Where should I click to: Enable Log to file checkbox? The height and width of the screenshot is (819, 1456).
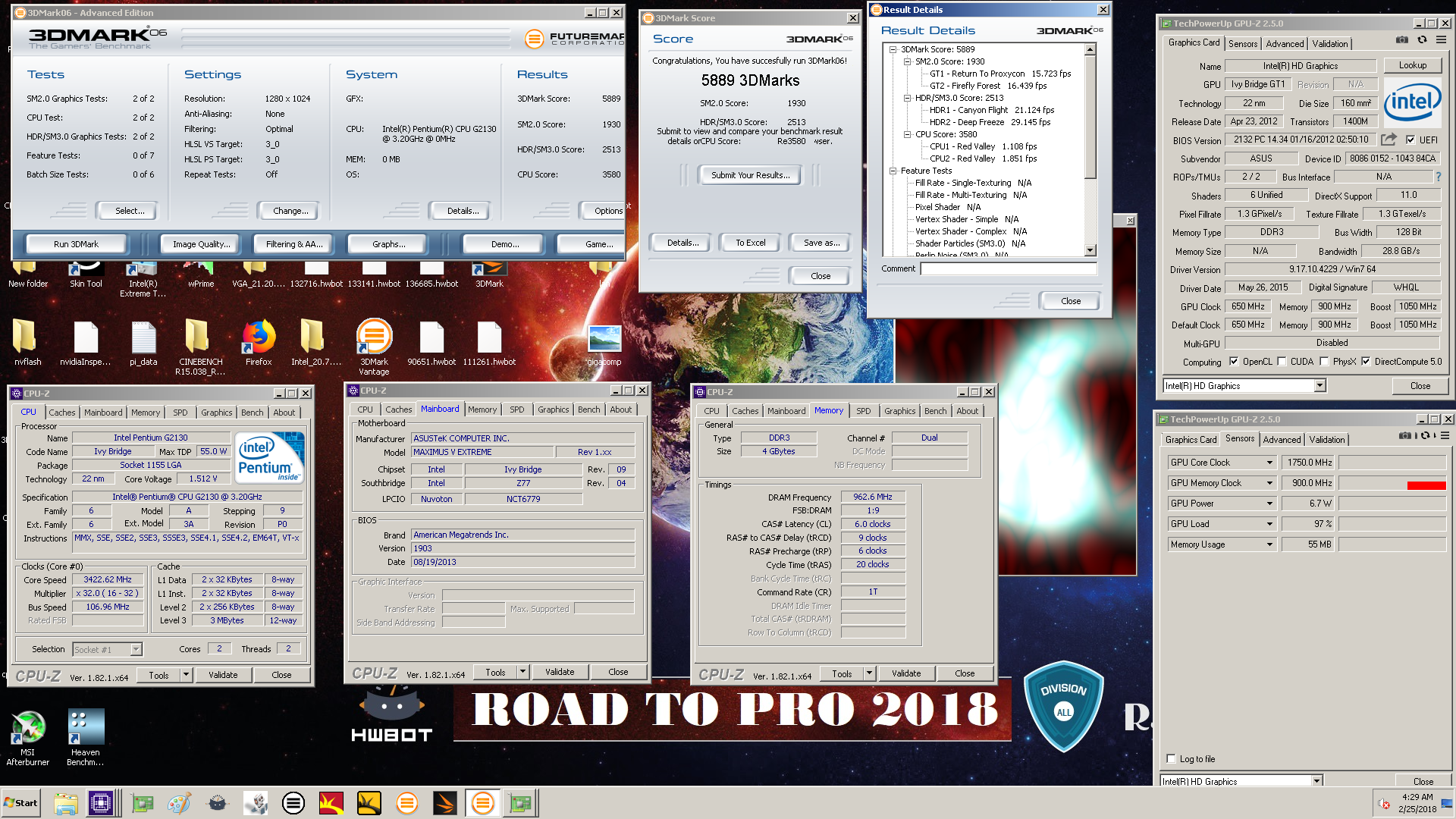coord(1172,758)
